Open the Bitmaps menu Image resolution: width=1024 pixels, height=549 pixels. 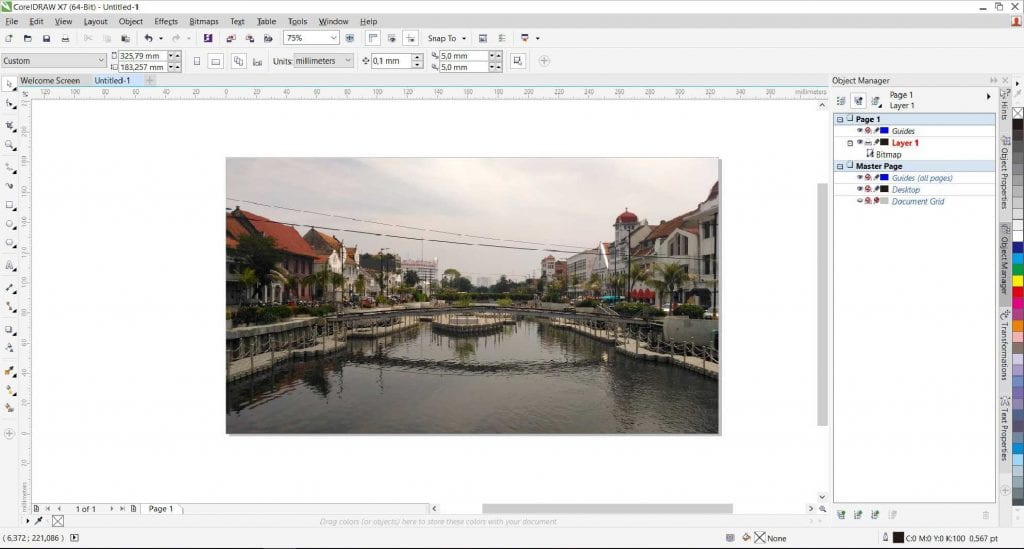203,21
